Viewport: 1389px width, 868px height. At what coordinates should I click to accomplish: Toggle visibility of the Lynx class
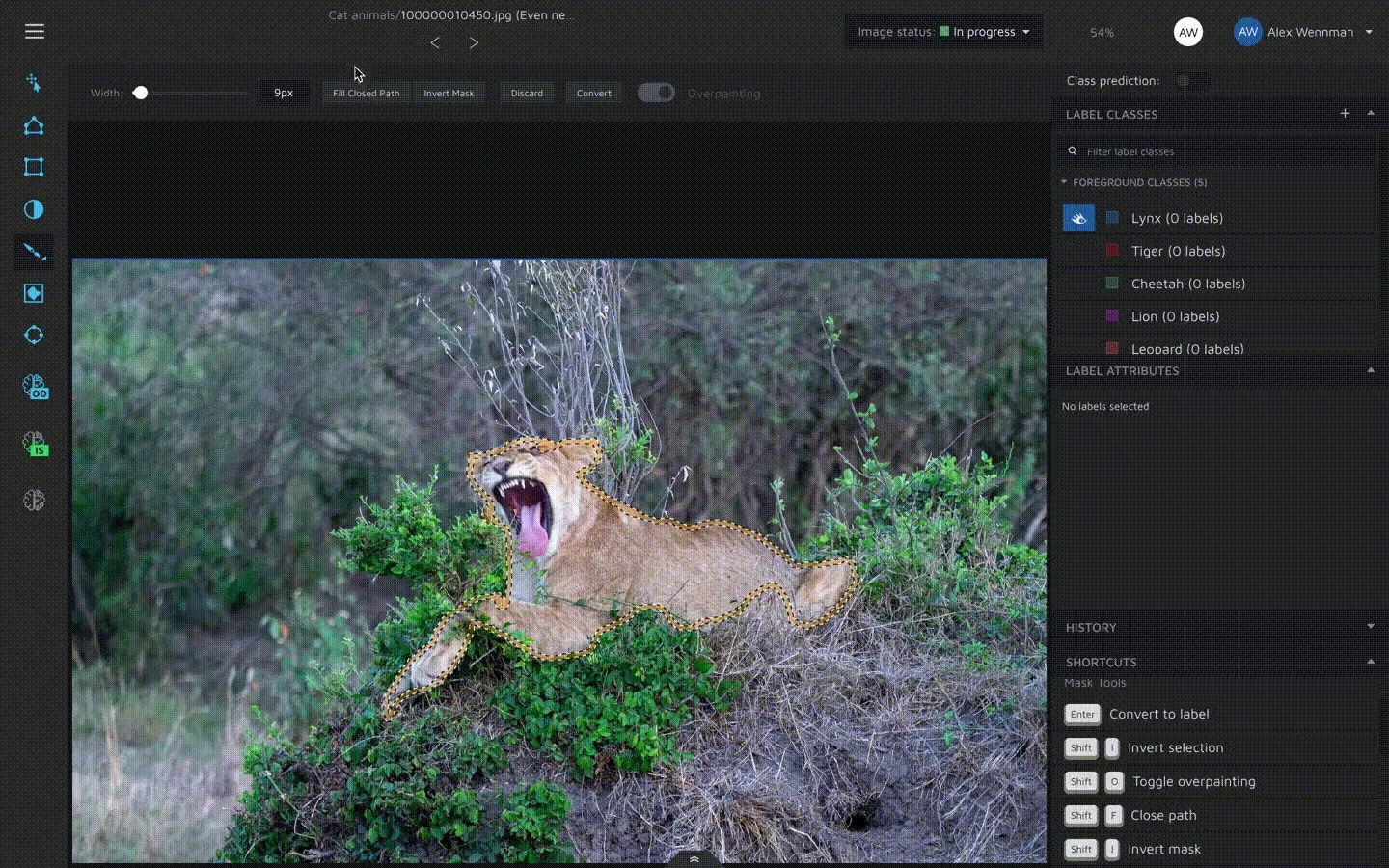(1078, 218)
